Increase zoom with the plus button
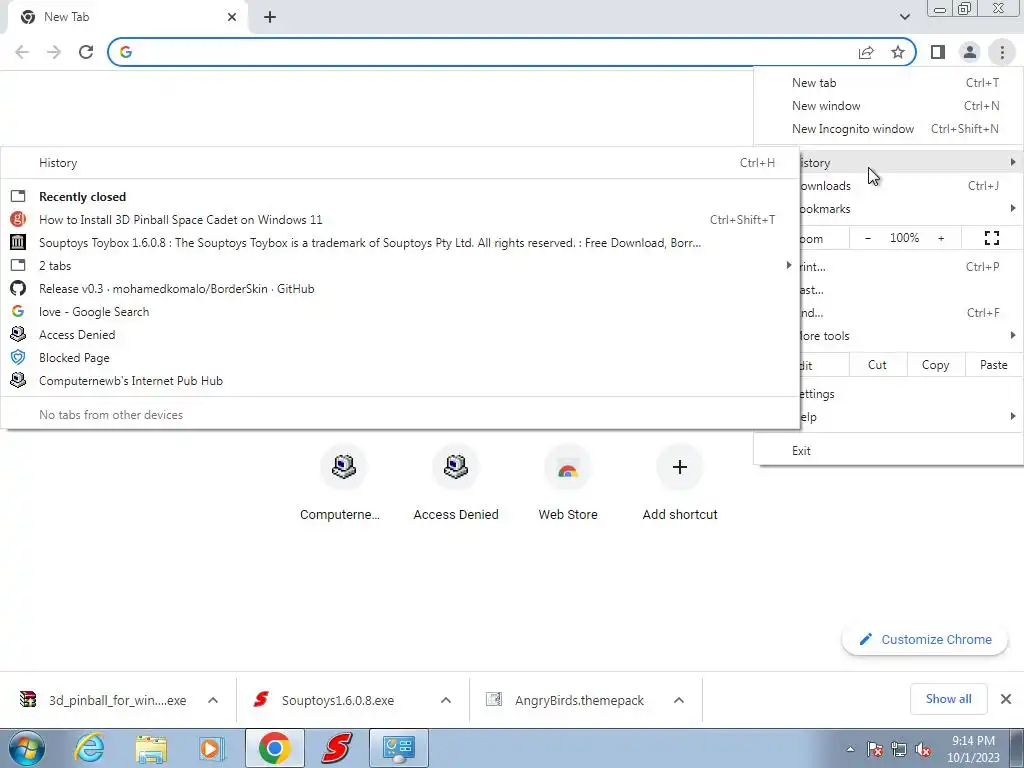This screenshot has height=768, width=1024. [x=941, y=238]
